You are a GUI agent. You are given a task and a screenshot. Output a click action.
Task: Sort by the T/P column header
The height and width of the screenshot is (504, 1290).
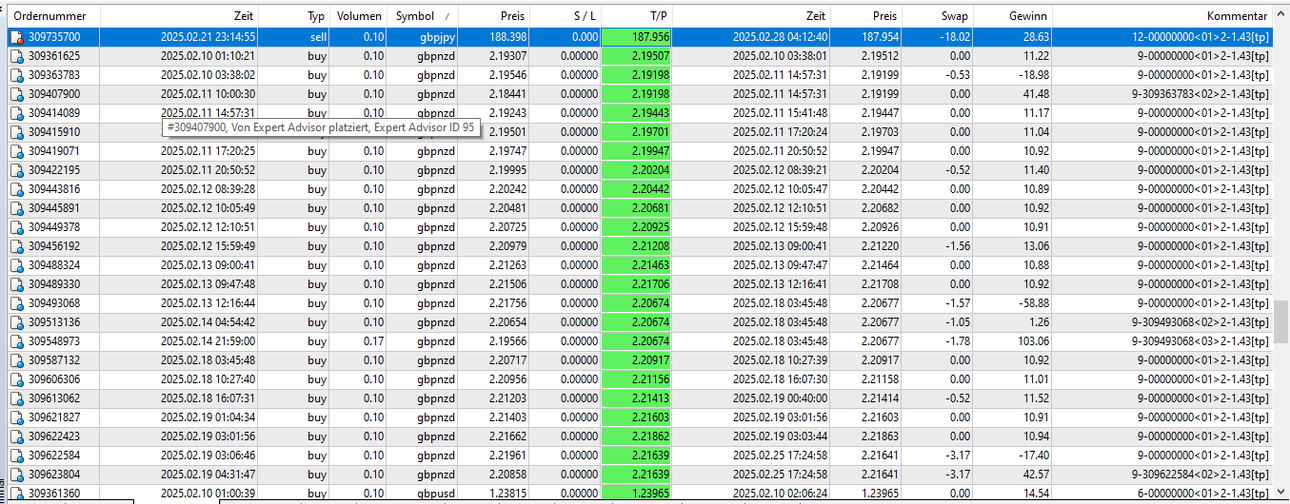(x=637, y=17)
